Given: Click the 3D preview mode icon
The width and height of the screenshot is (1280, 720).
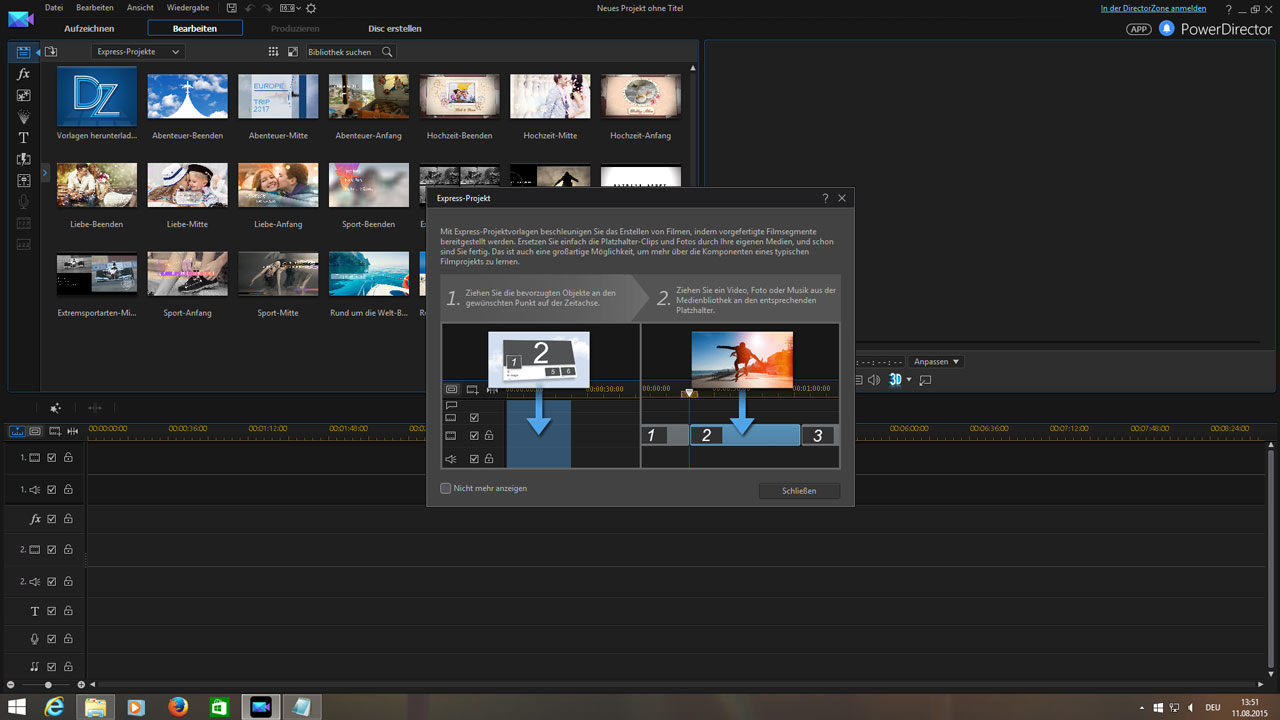Looking at the screenshot, I should point(896,380).
